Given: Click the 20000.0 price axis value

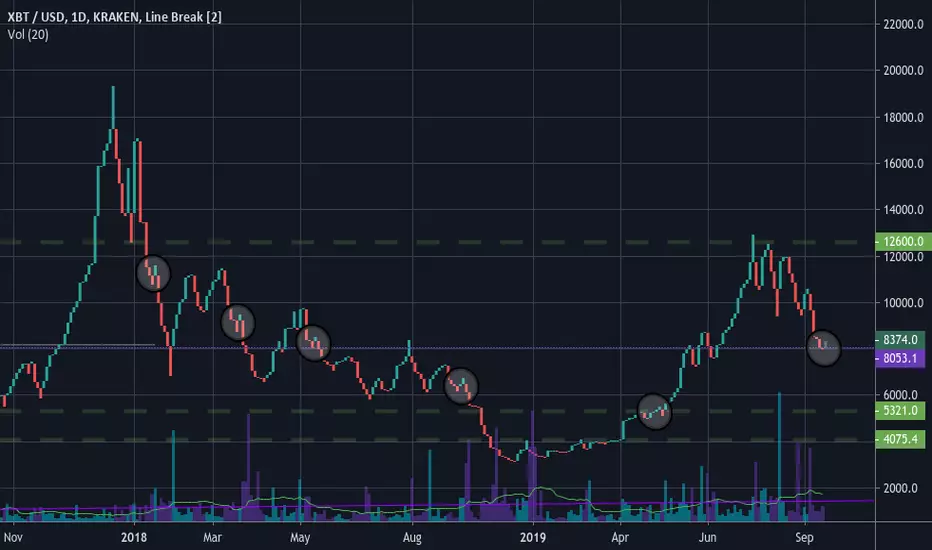Looking at the screenshot, I should coord(903,71).
